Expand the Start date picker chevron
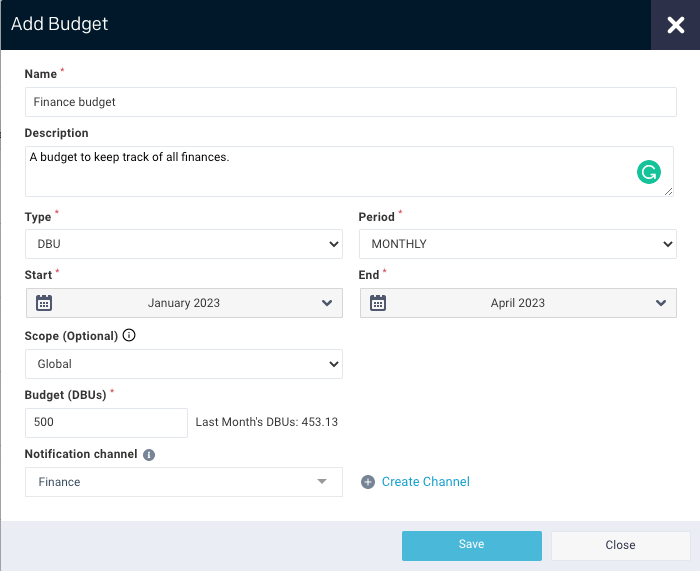The height and width of the screenshot is (571, 700). [327, 303]
